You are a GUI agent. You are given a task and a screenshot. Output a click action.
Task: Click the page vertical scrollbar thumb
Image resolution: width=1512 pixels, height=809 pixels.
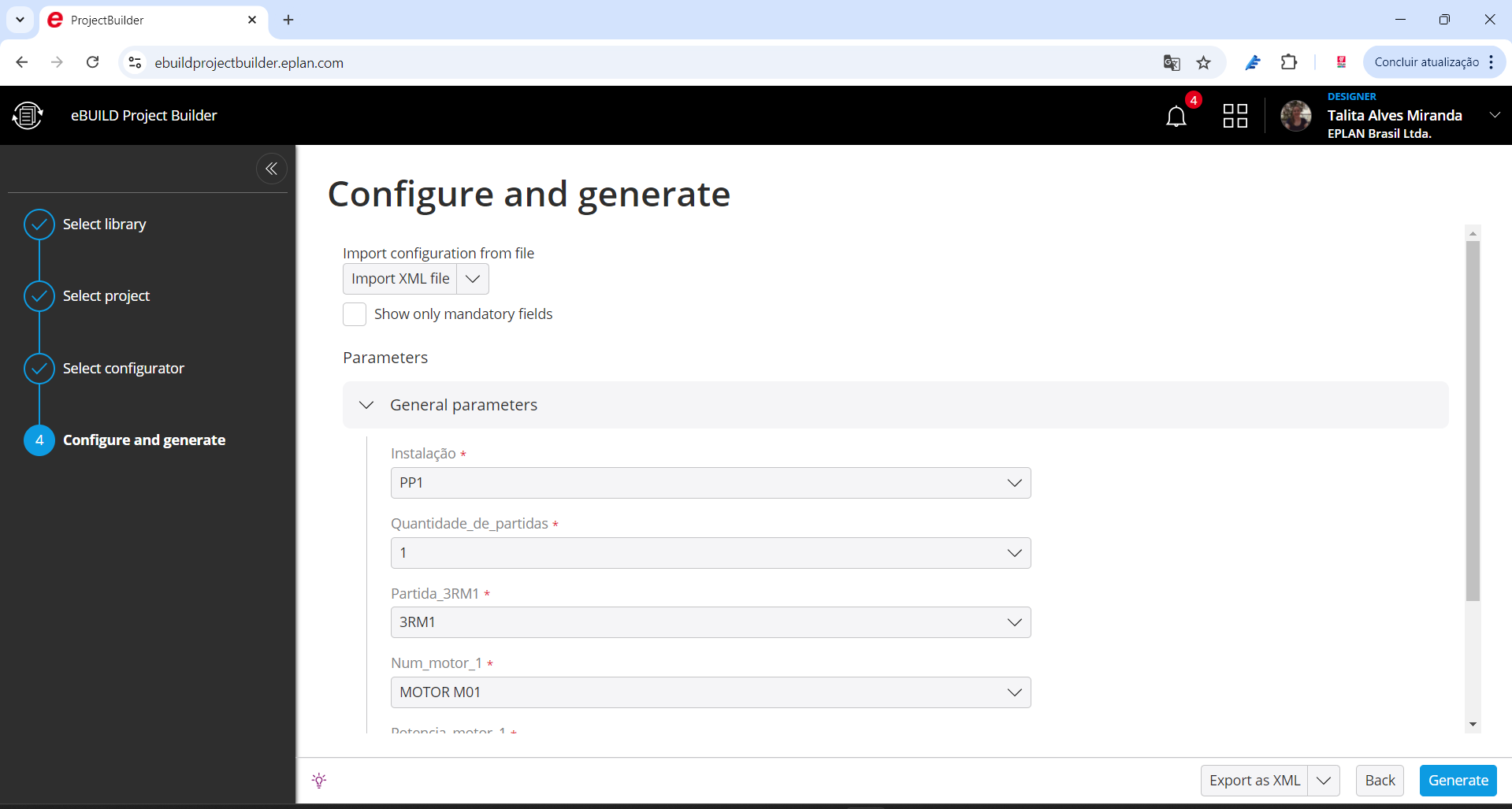(1473, 421)
